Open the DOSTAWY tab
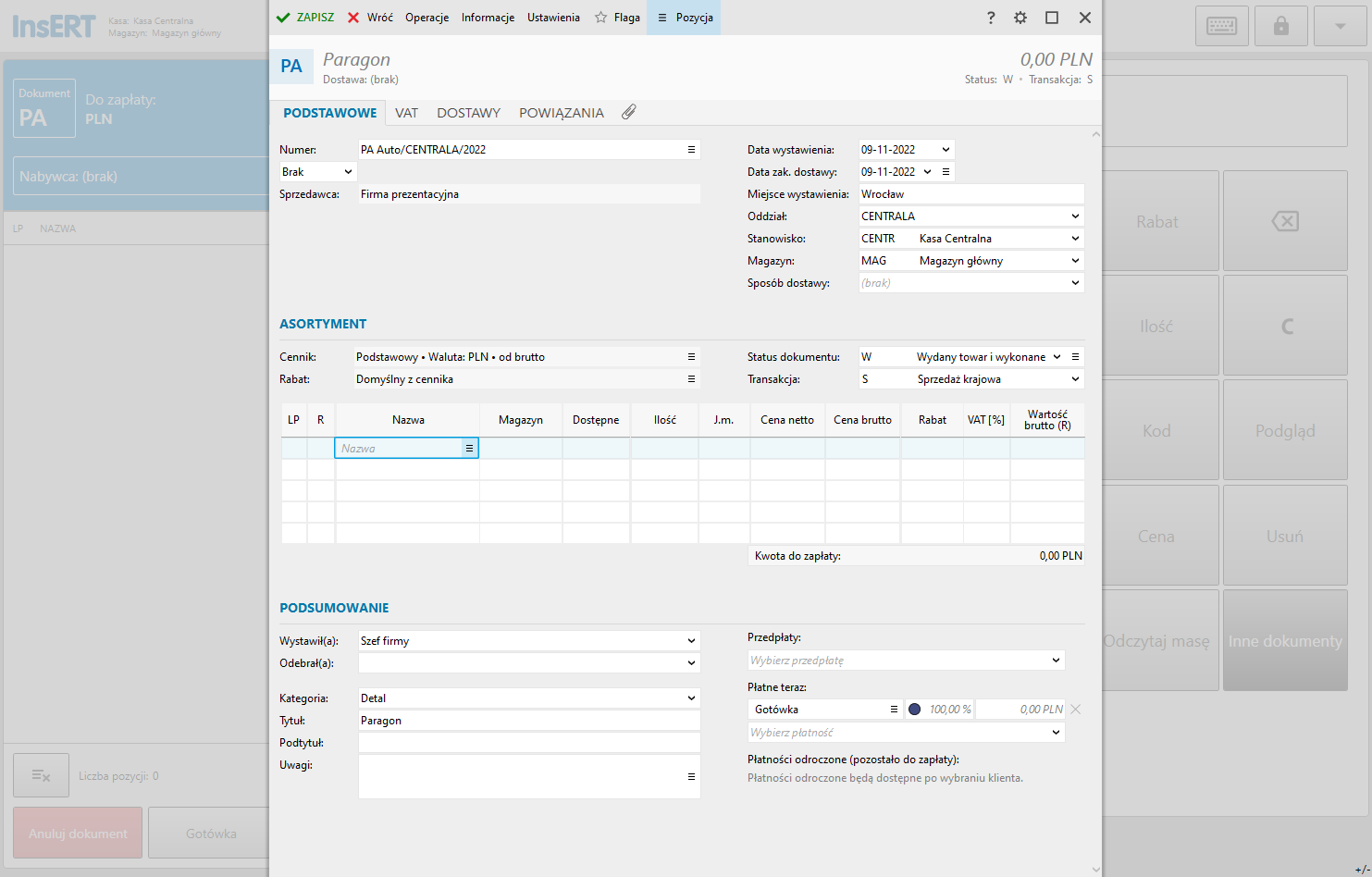The width and height of the screenshot is (1372, 877). tap(468, 113)
